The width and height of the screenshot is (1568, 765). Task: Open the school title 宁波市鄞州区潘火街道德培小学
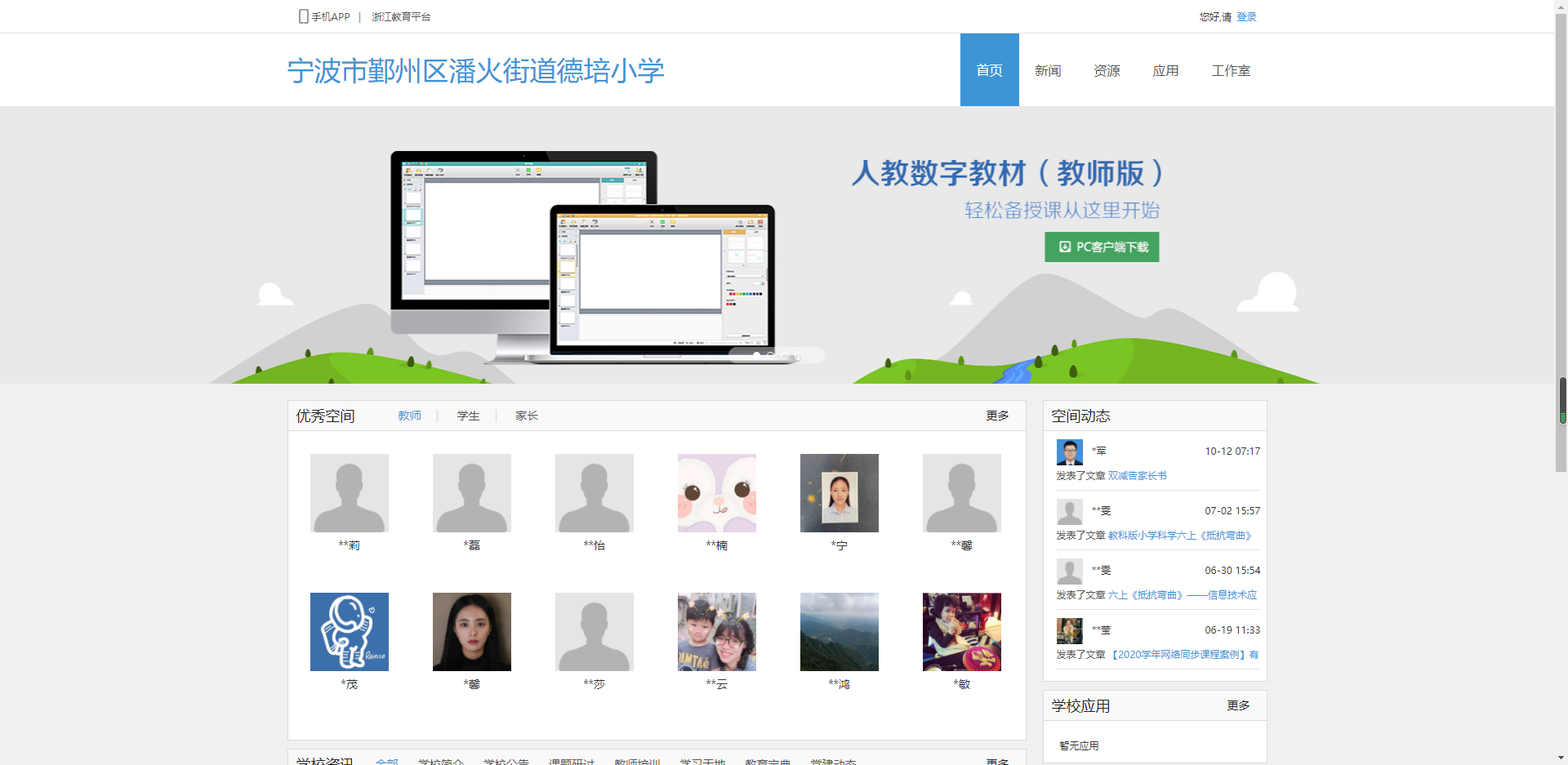pos(475,71)
